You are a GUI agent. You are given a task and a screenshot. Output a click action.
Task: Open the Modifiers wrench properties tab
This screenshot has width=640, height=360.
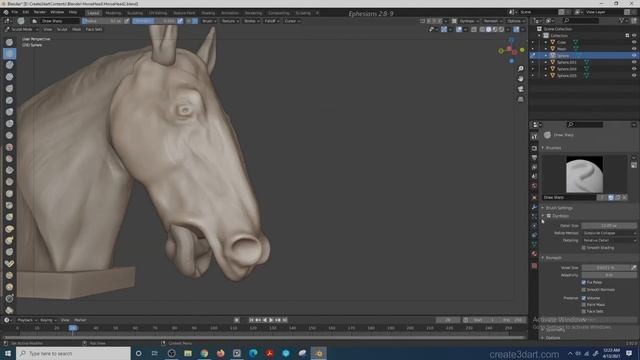[x=534, y=207]
